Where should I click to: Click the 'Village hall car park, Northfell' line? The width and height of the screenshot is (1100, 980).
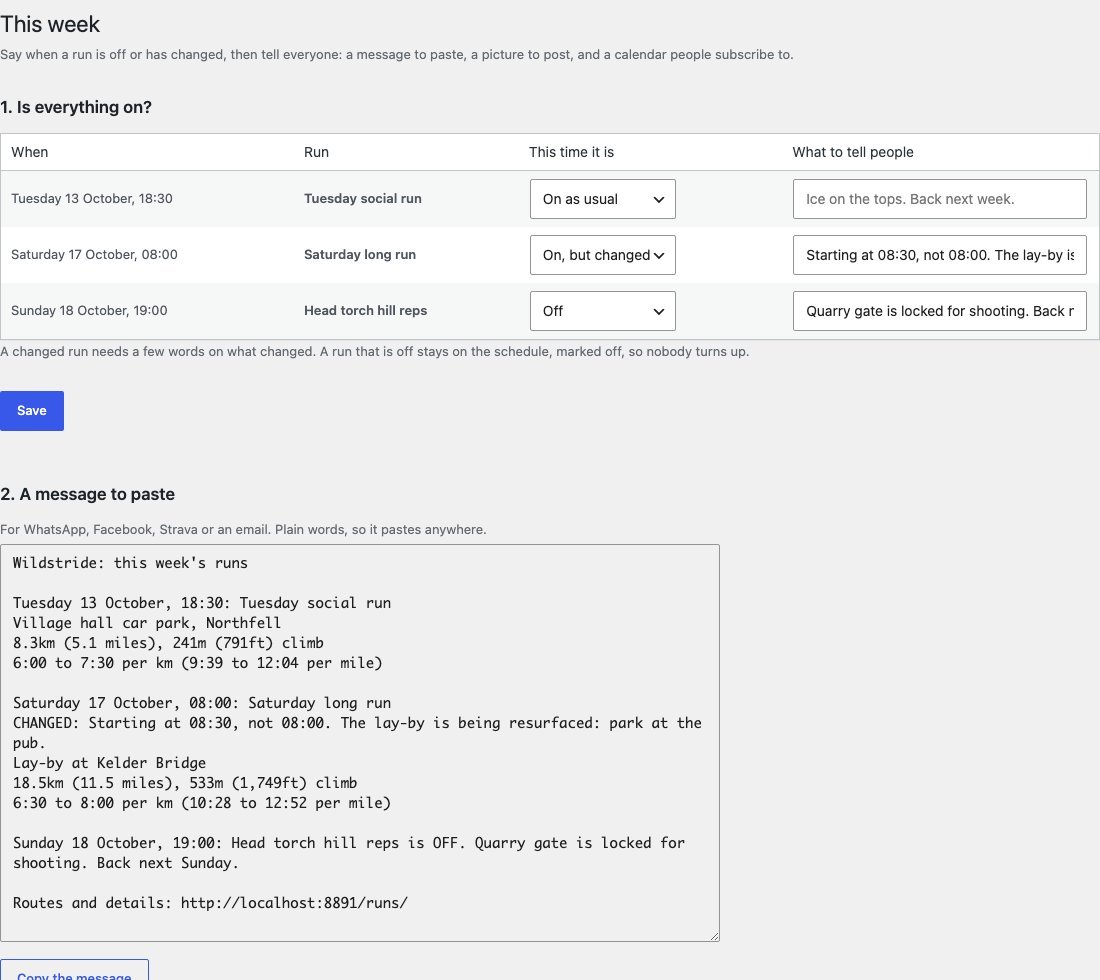click(x=147, y=623)
